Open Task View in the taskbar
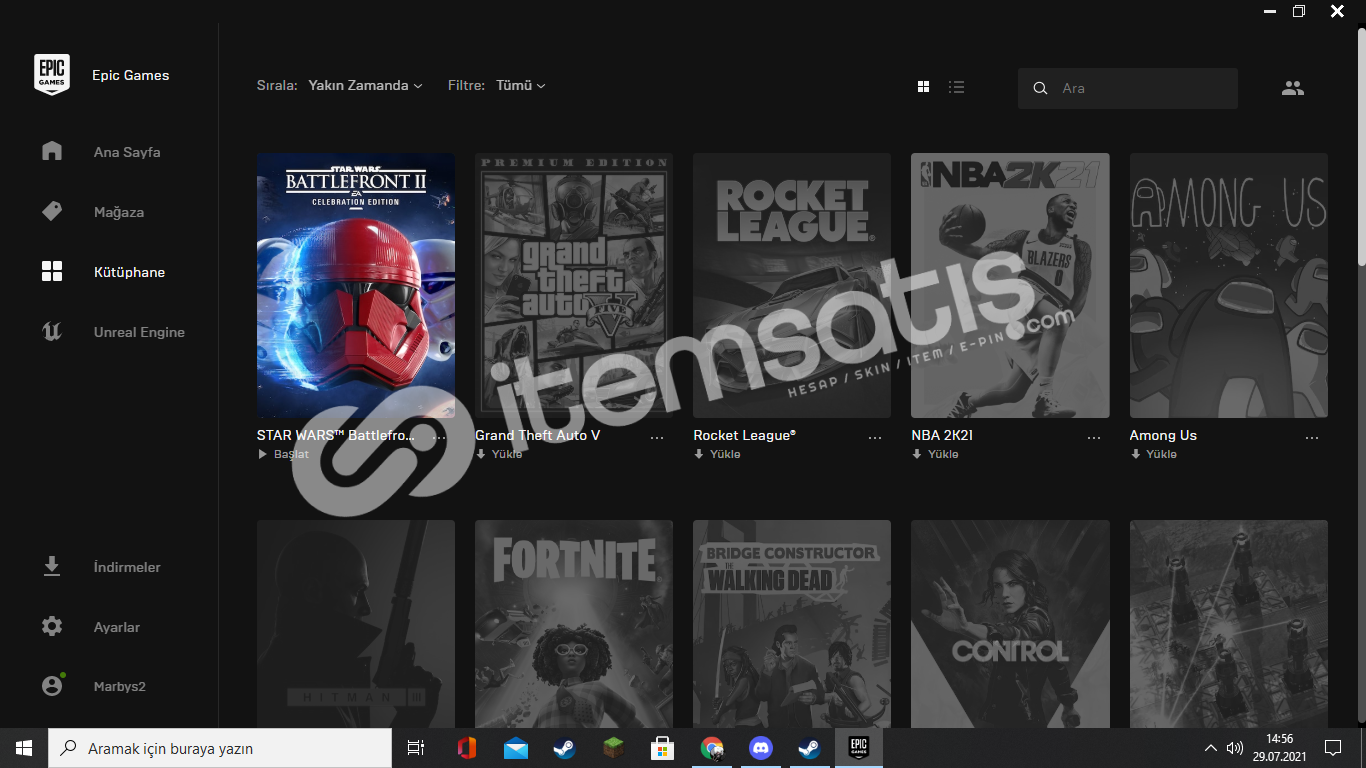This screenshot has width=1366, height=768. [416, 748]
